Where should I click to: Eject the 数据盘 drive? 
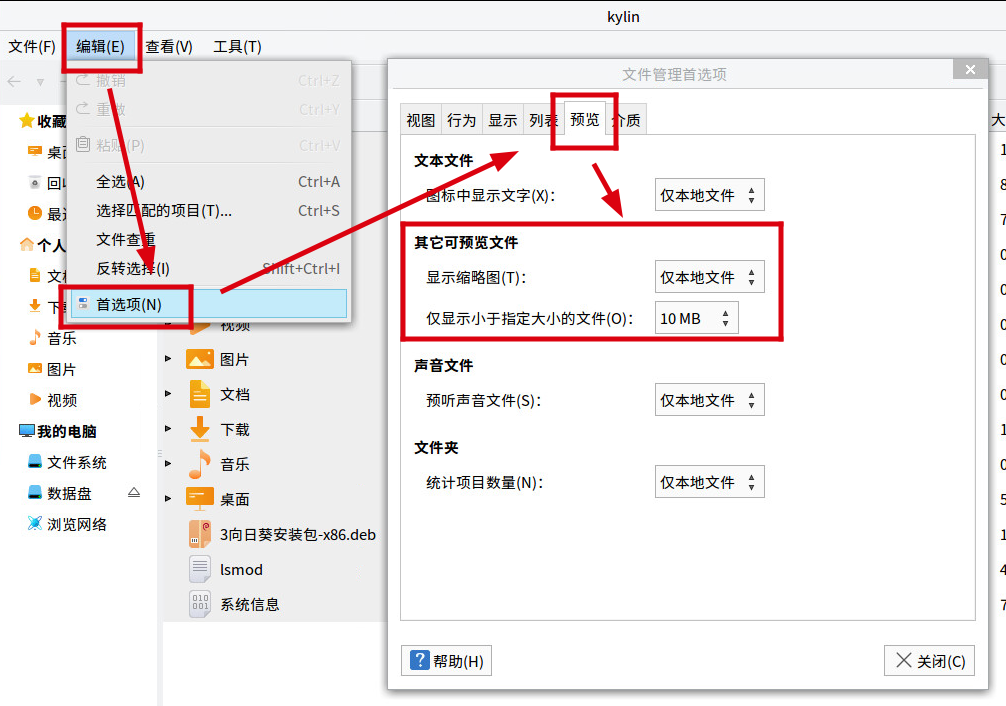tap(134, 493)
